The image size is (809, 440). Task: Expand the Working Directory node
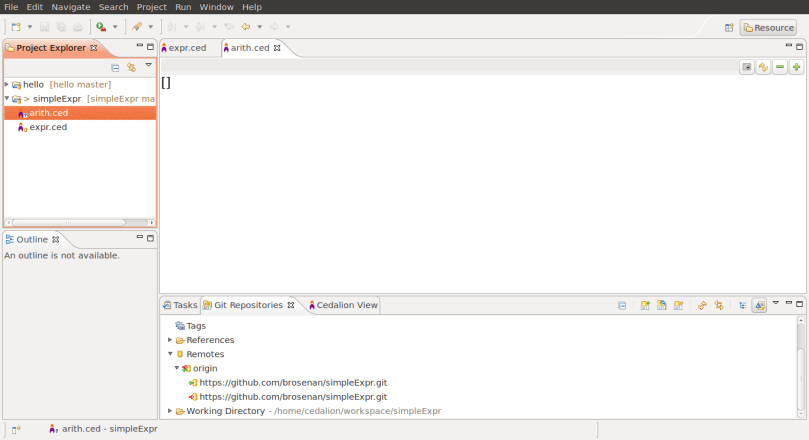170,411
